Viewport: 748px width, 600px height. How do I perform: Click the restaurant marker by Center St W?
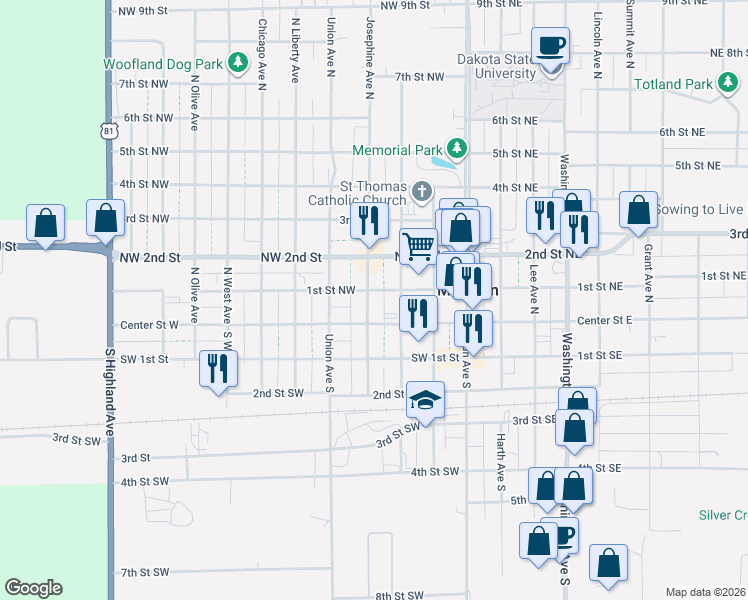[418, 314]
